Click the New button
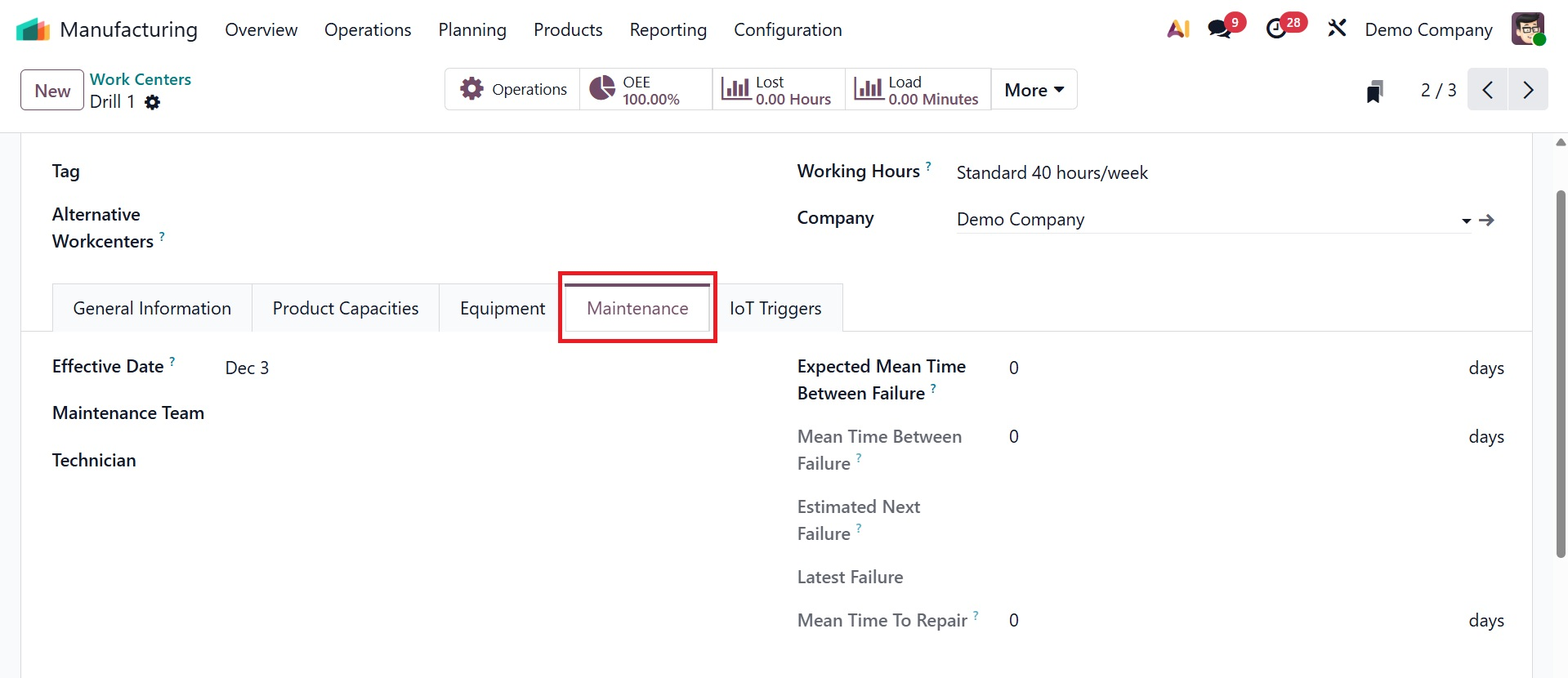 coord(52,91)
